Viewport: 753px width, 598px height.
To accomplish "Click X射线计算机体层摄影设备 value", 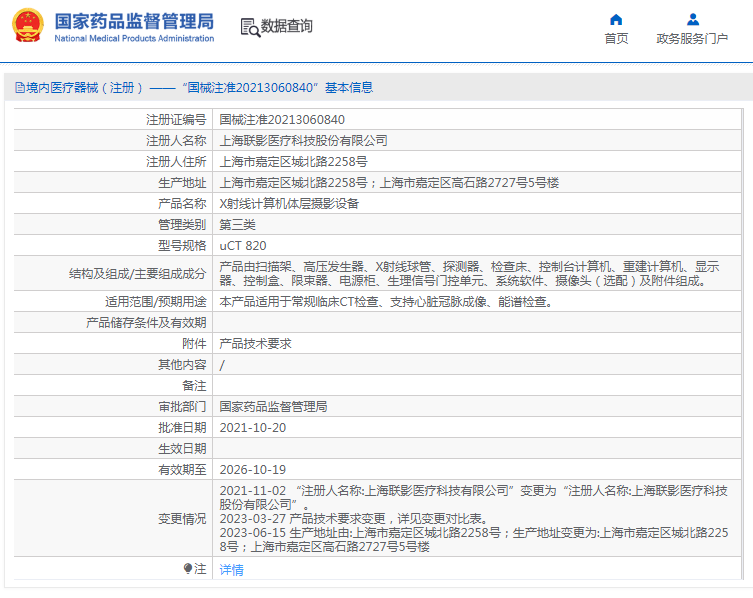I will (x=289, y=204).
